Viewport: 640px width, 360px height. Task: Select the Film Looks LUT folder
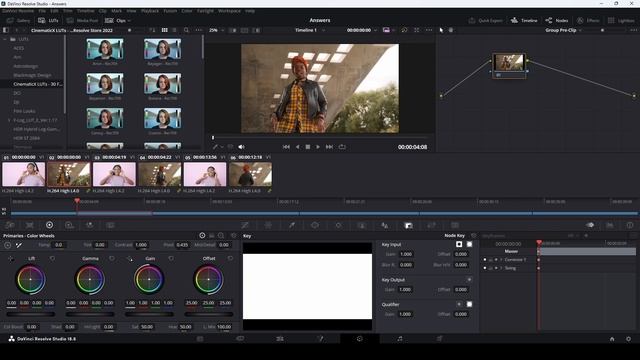pyautogui.click(x=24, y=111)
